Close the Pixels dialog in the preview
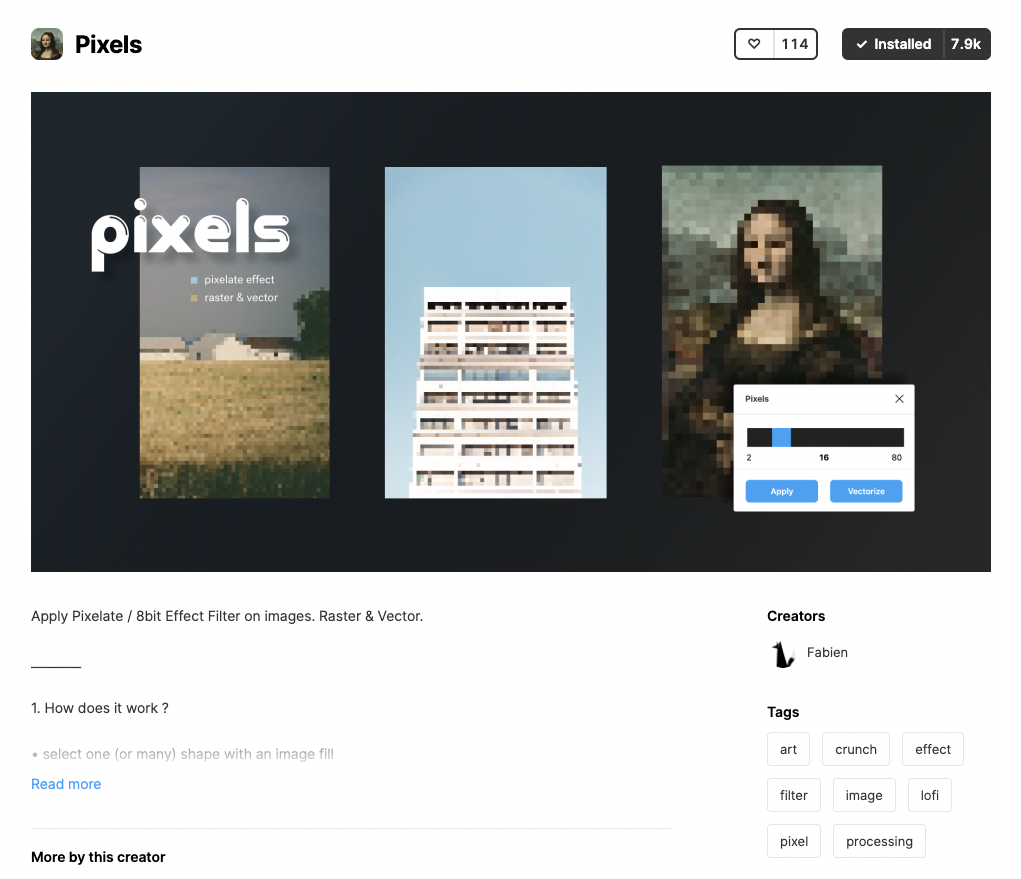1021x879 pixels. click(899, 398)
